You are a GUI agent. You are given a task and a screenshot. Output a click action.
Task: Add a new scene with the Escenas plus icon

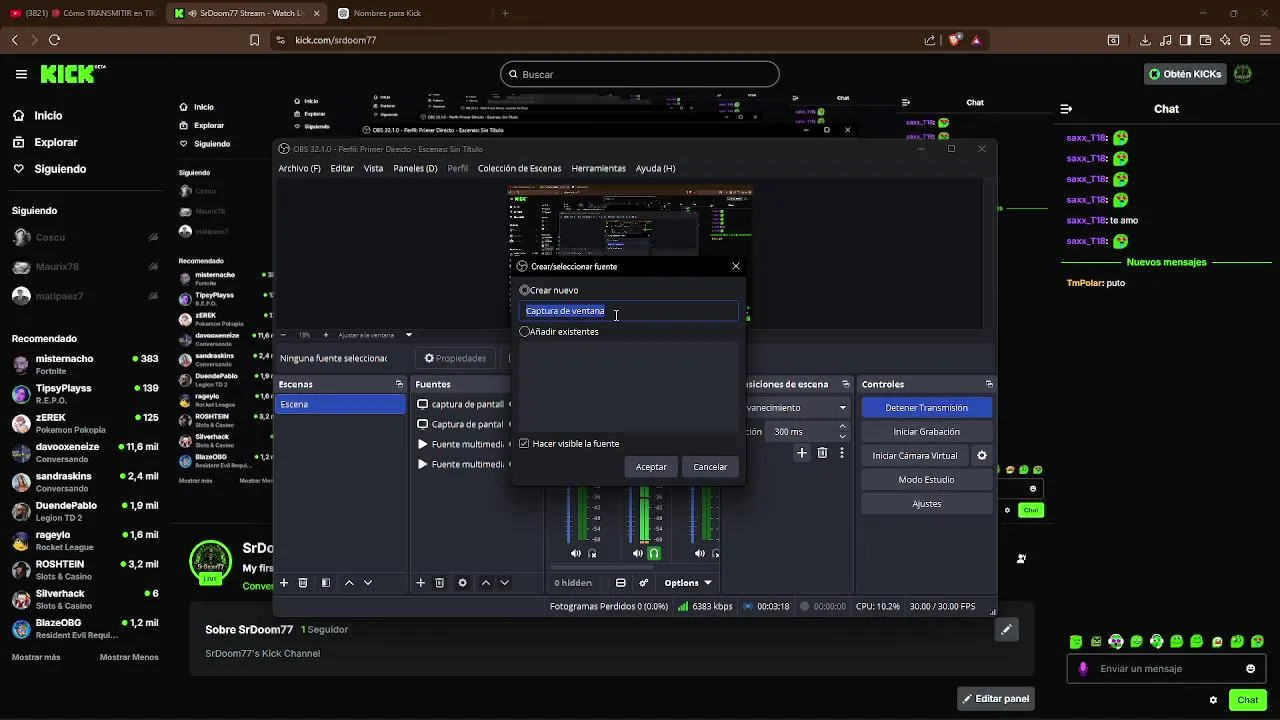284,583
